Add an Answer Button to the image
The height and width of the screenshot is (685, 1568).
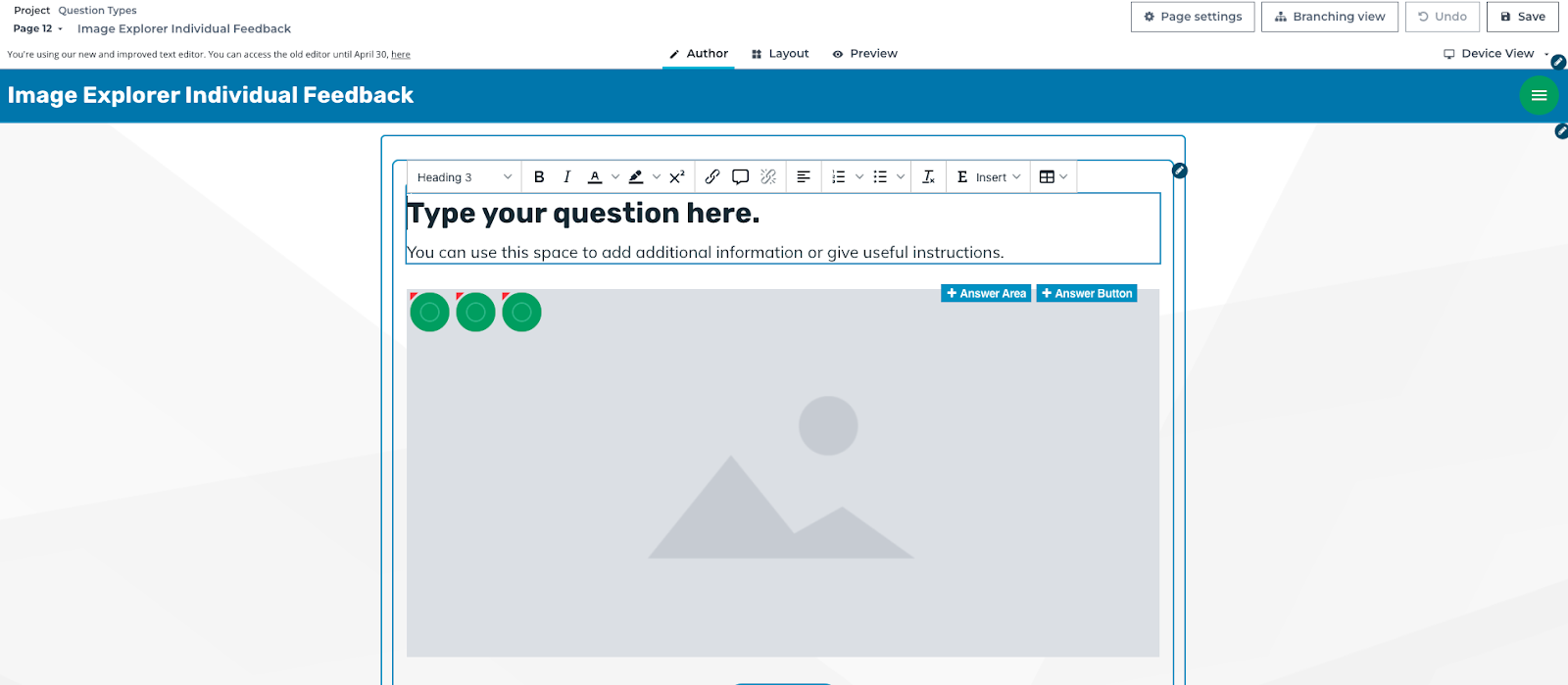(x=1087, y=293)
